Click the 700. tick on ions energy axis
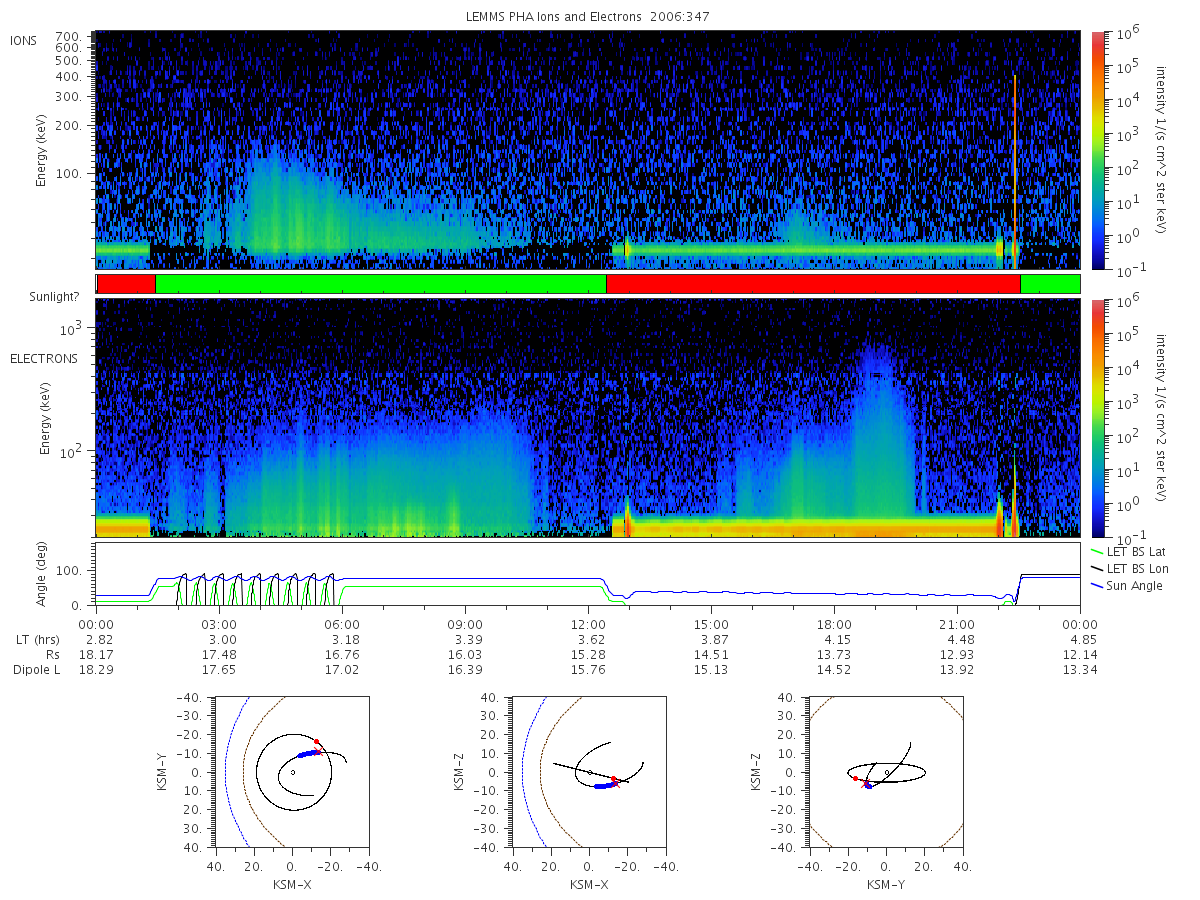Viewport: 1200px width, 900px height. 69,35
